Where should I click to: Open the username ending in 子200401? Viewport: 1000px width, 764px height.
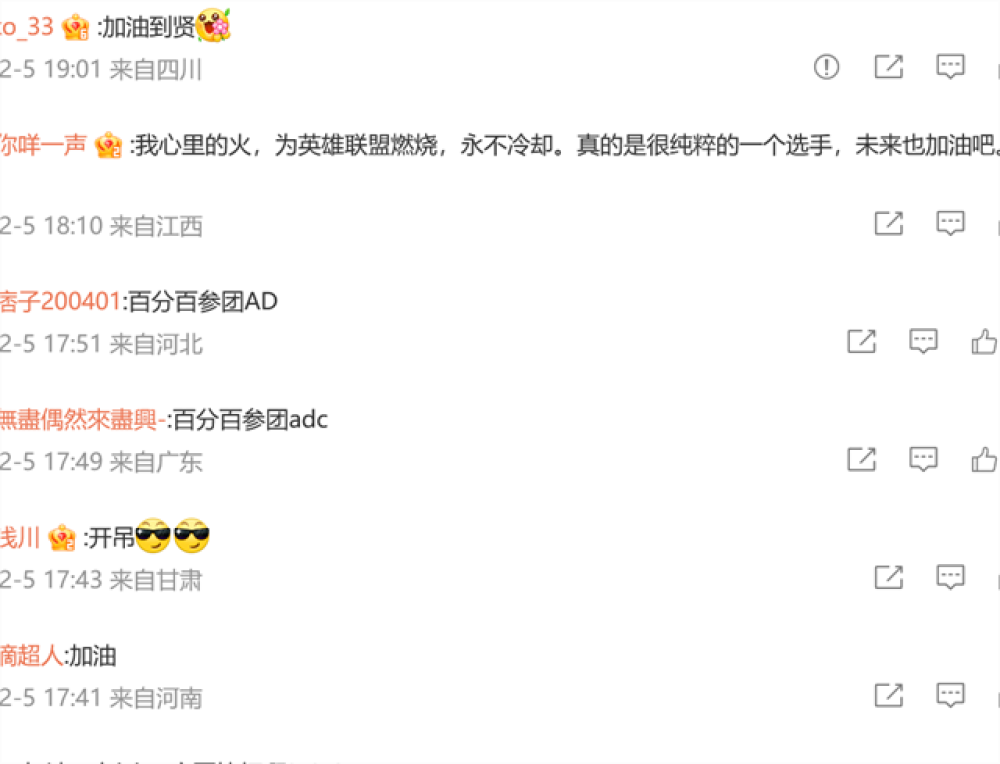60,301
